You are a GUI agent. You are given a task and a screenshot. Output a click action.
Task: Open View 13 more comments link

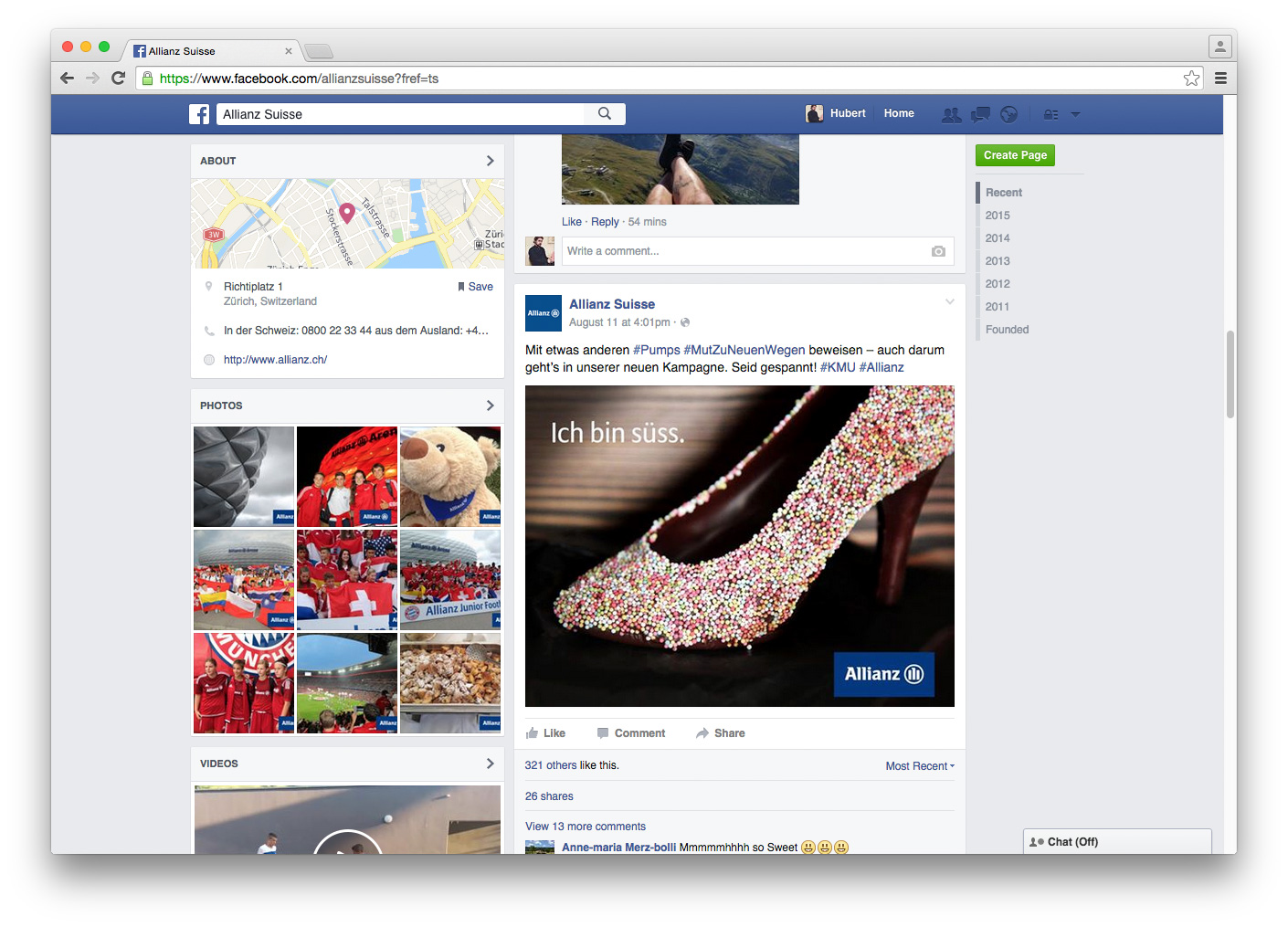pos(585,827)
